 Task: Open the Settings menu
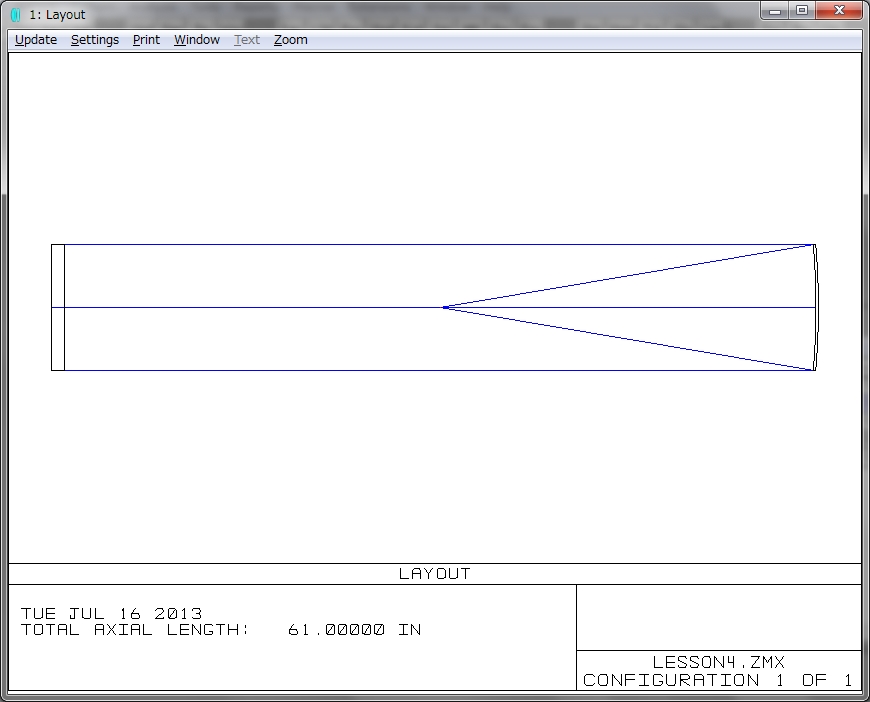95,40
